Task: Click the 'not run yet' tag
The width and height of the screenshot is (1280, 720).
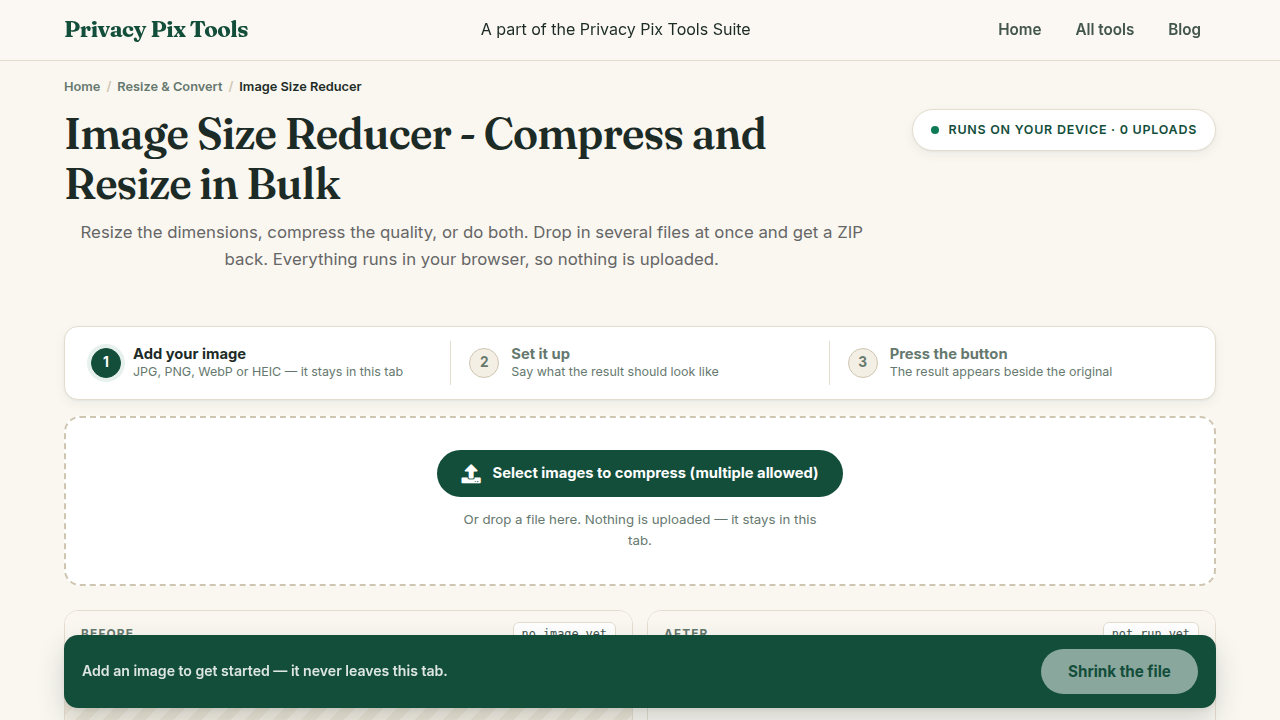Action: pyautogui.click(x=1151, y=632)
